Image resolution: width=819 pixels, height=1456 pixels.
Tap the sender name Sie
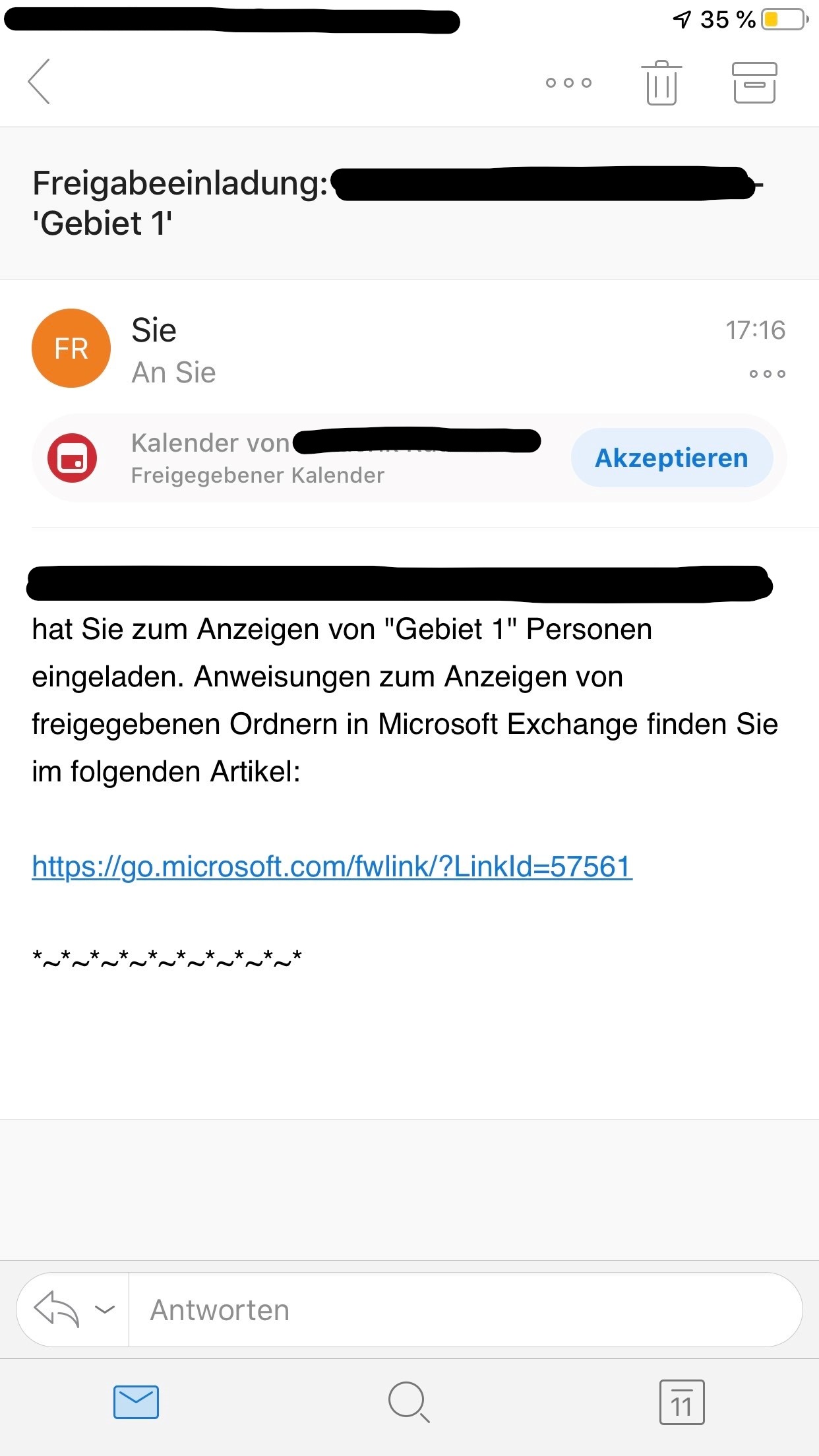pos(154,330)
